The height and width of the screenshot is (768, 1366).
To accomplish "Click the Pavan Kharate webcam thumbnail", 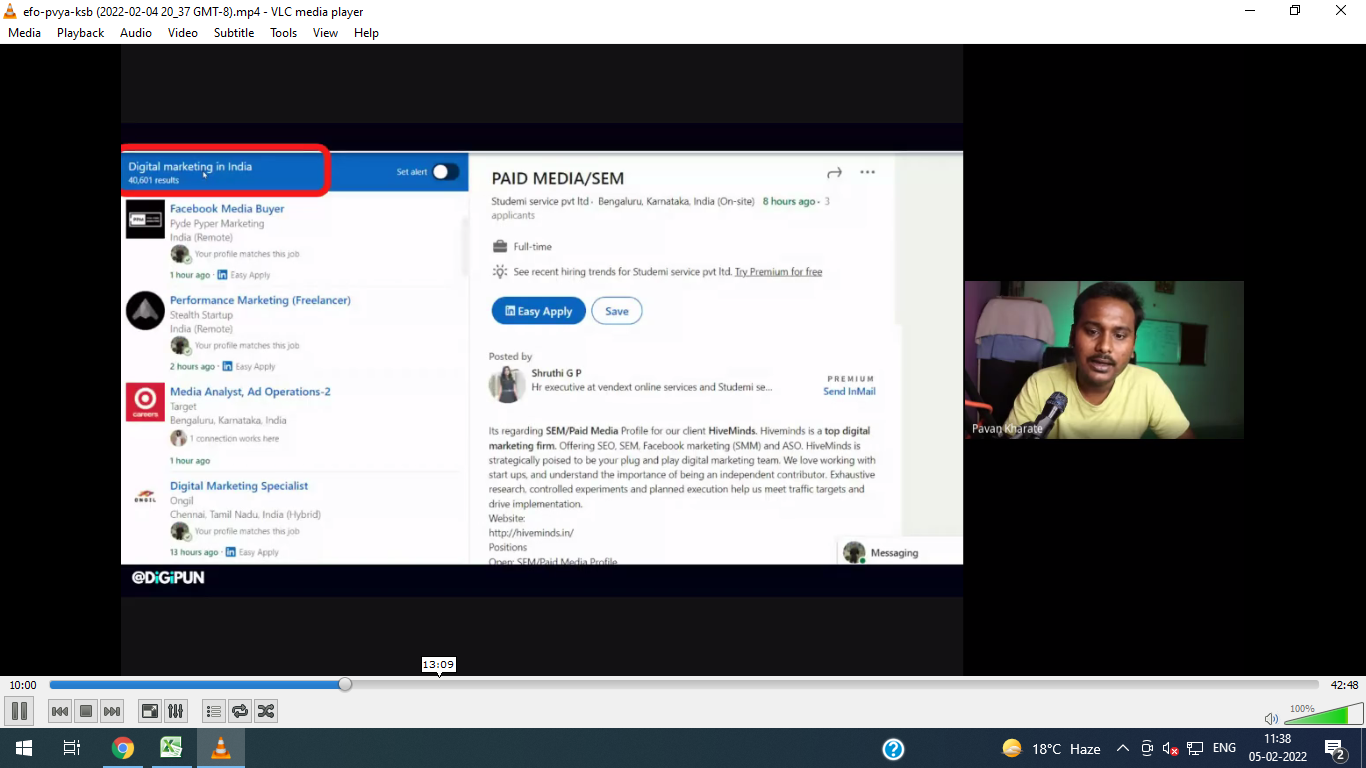I will coord(1104,360).
